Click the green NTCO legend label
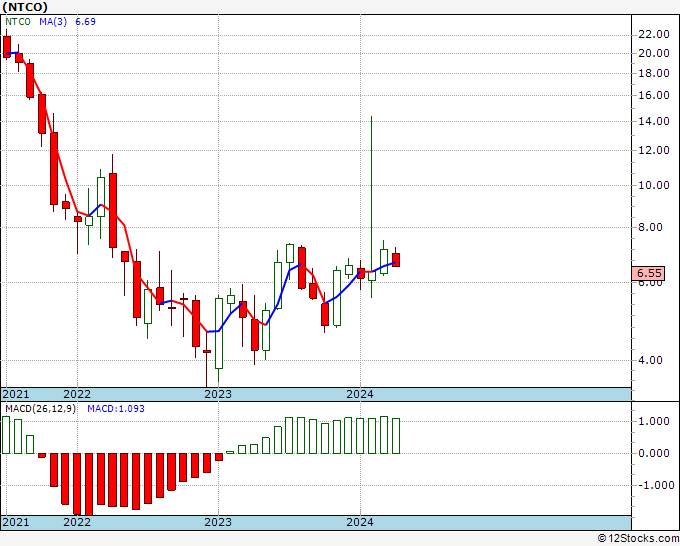Image resolution: width=680 pixels, height=546 pixels. [18, 22]
